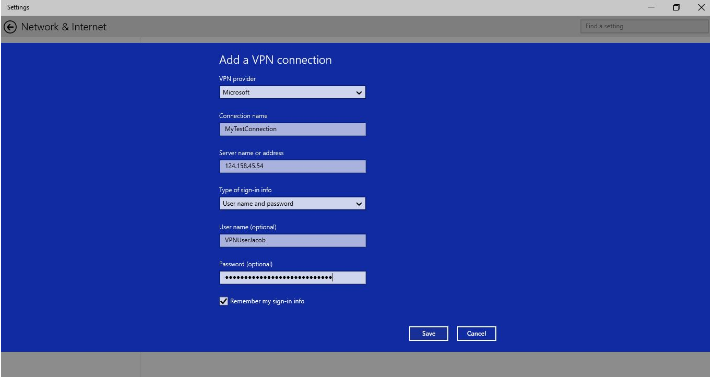Click the 'Add a VPN connection' heading
Viewport: 710px width, 377px height.
[275, 60]
